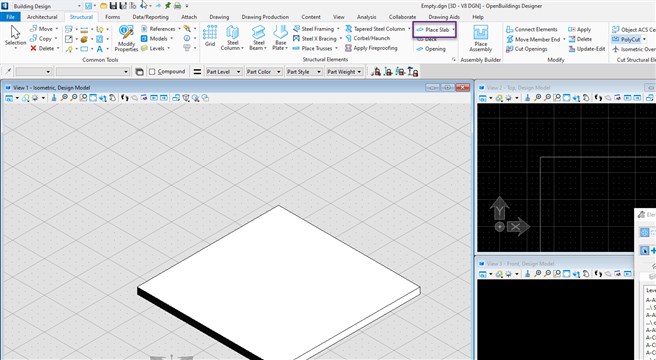Click the active line weight icon in attributes bar
The width and height of the screenshot is (656, 360).
click(197, 72)
